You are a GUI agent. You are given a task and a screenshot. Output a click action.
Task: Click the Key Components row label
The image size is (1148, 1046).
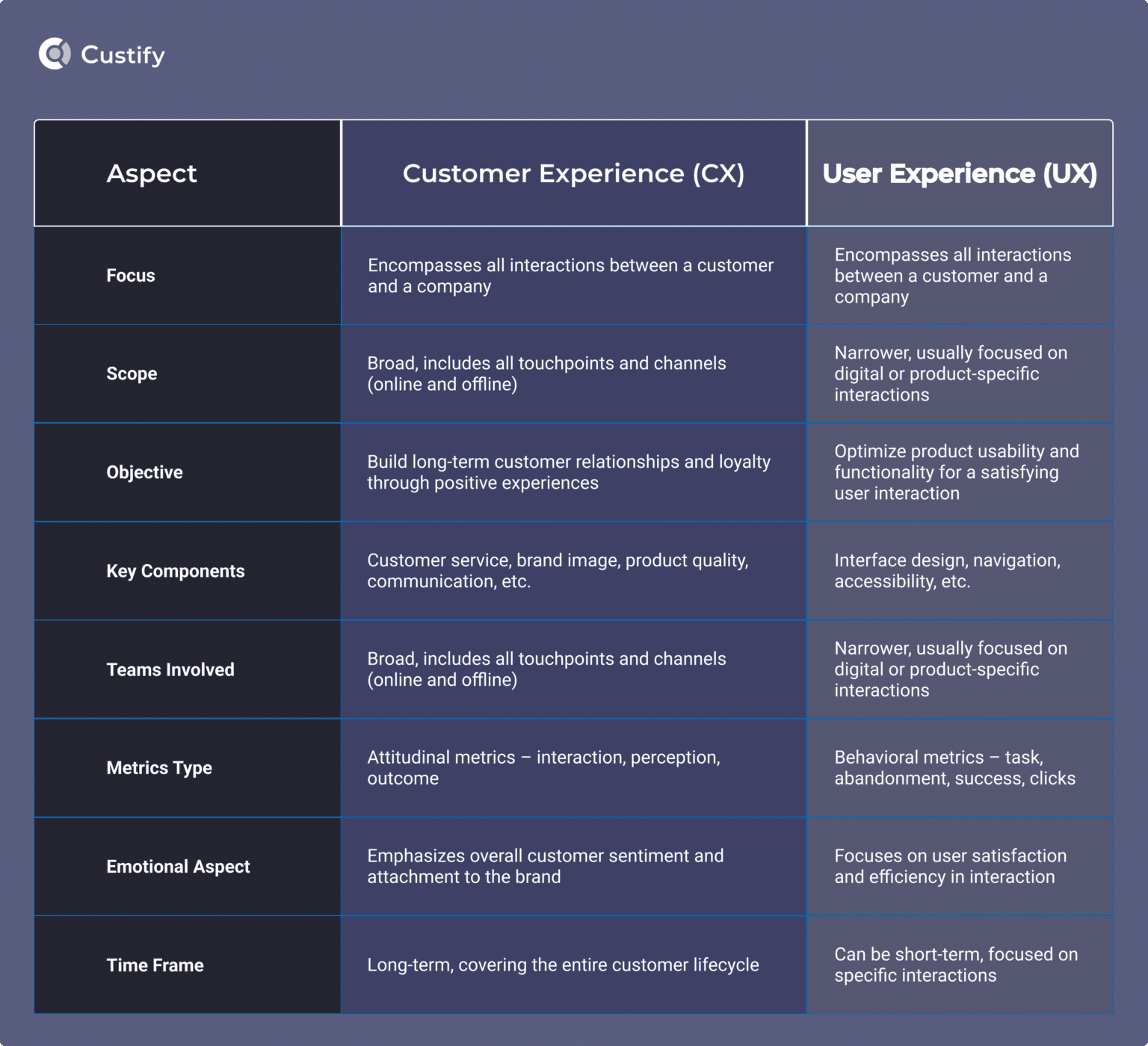(x=176, y=571)
